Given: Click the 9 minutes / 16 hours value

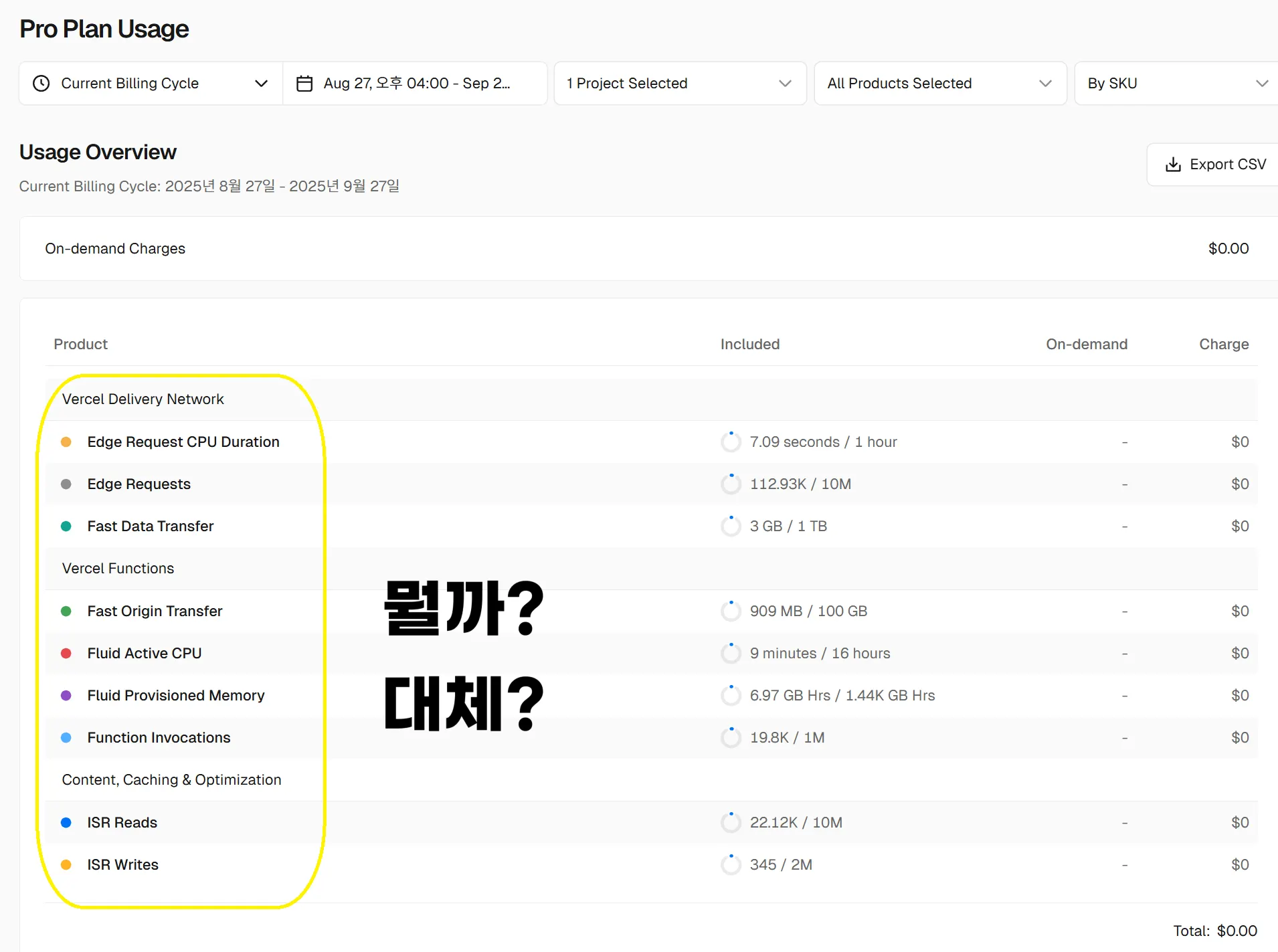Looking at the screenshot, I should point(820,654).
